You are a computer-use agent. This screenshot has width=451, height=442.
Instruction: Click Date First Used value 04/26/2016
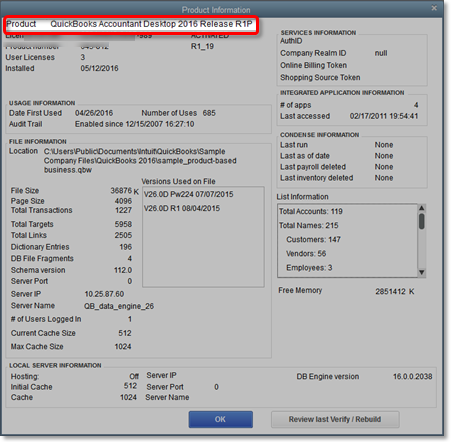94,113
